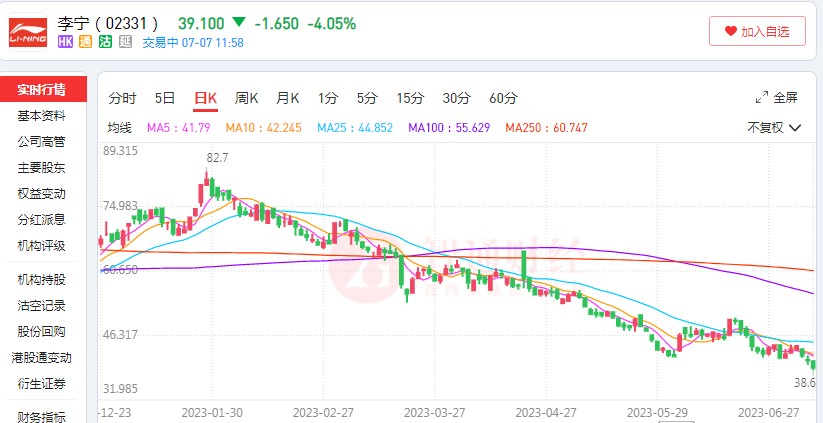Click the 60.650 price axis value

pyautogui.click(x=120, y=270)
